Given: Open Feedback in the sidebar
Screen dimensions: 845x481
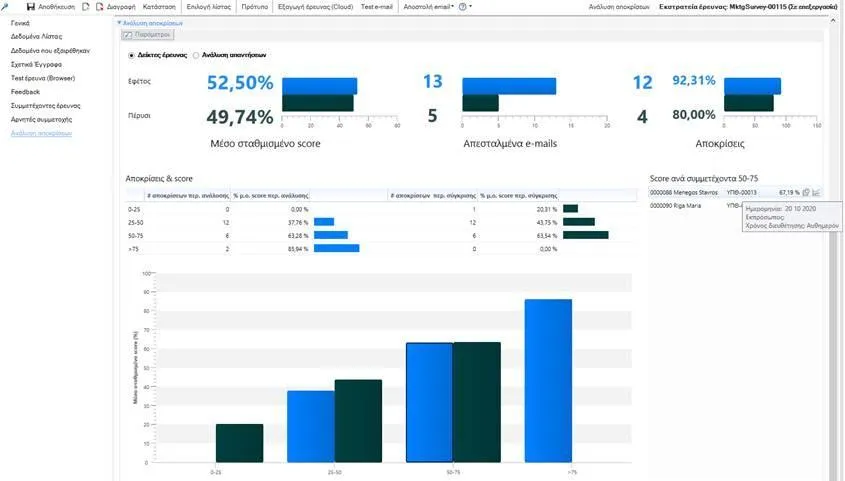Looking at the screenshot, I should point(25,92).
